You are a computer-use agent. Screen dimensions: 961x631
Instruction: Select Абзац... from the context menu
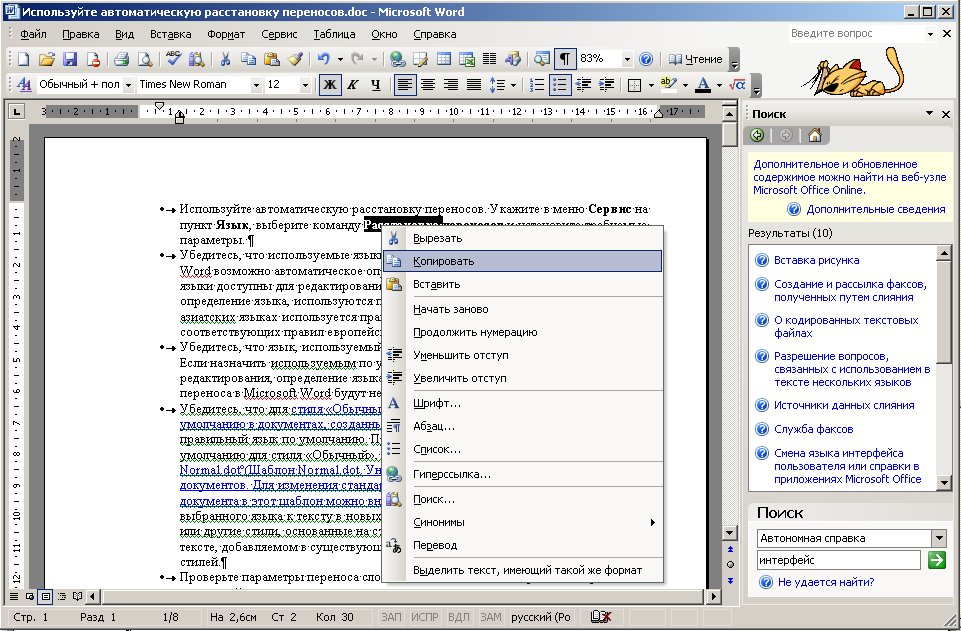coord(522,426)
